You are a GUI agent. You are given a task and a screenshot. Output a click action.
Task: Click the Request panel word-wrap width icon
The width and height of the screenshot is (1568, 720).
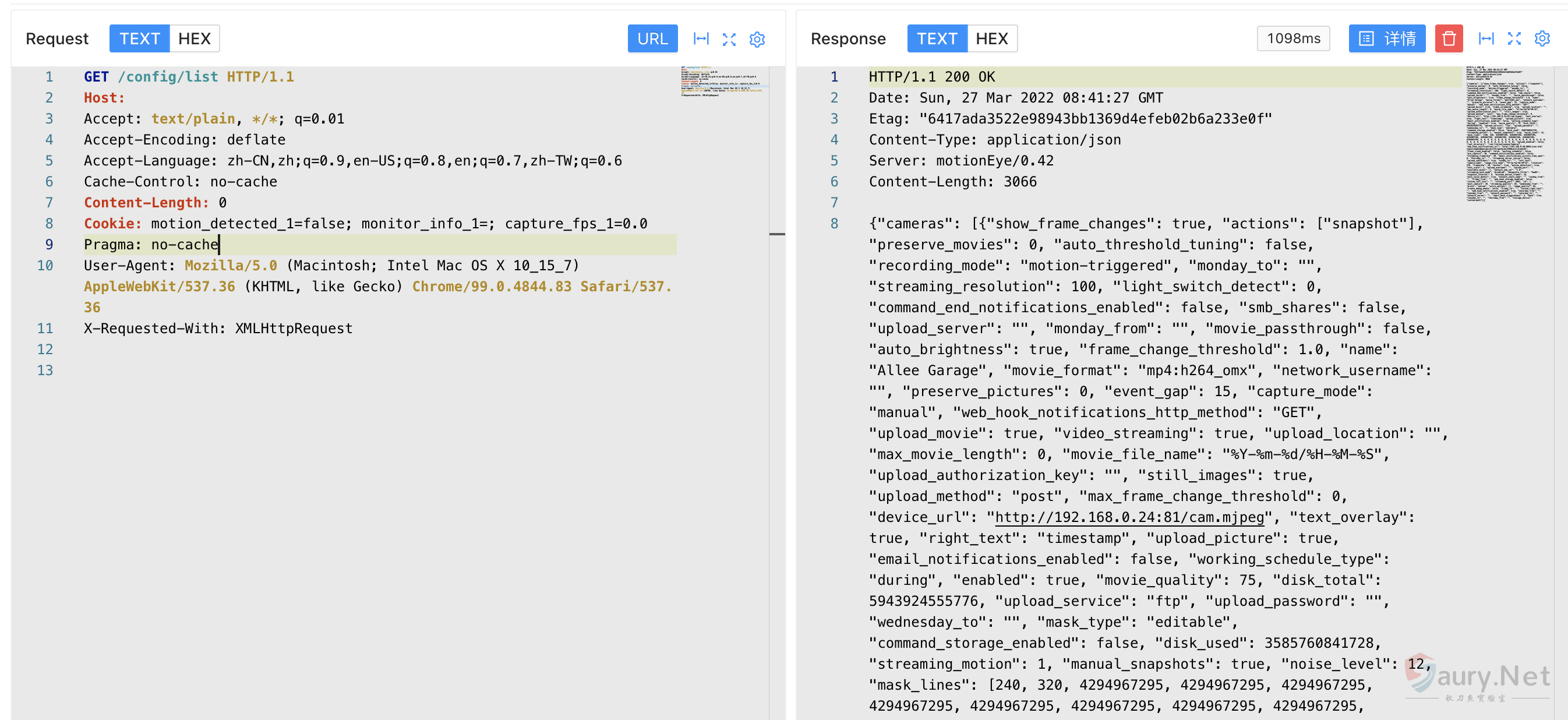click(701, 39)
